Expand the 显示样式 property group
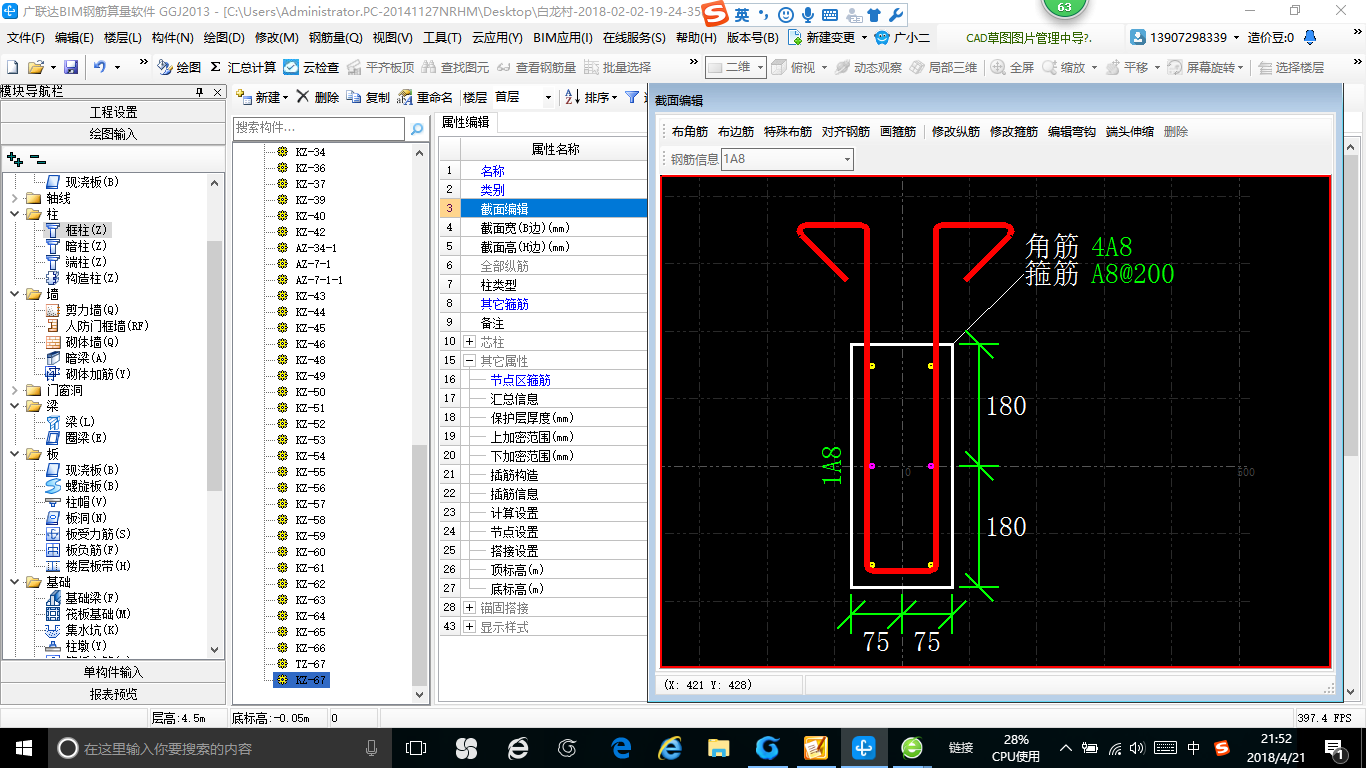The image size is (1366, 768). point(470,627)
